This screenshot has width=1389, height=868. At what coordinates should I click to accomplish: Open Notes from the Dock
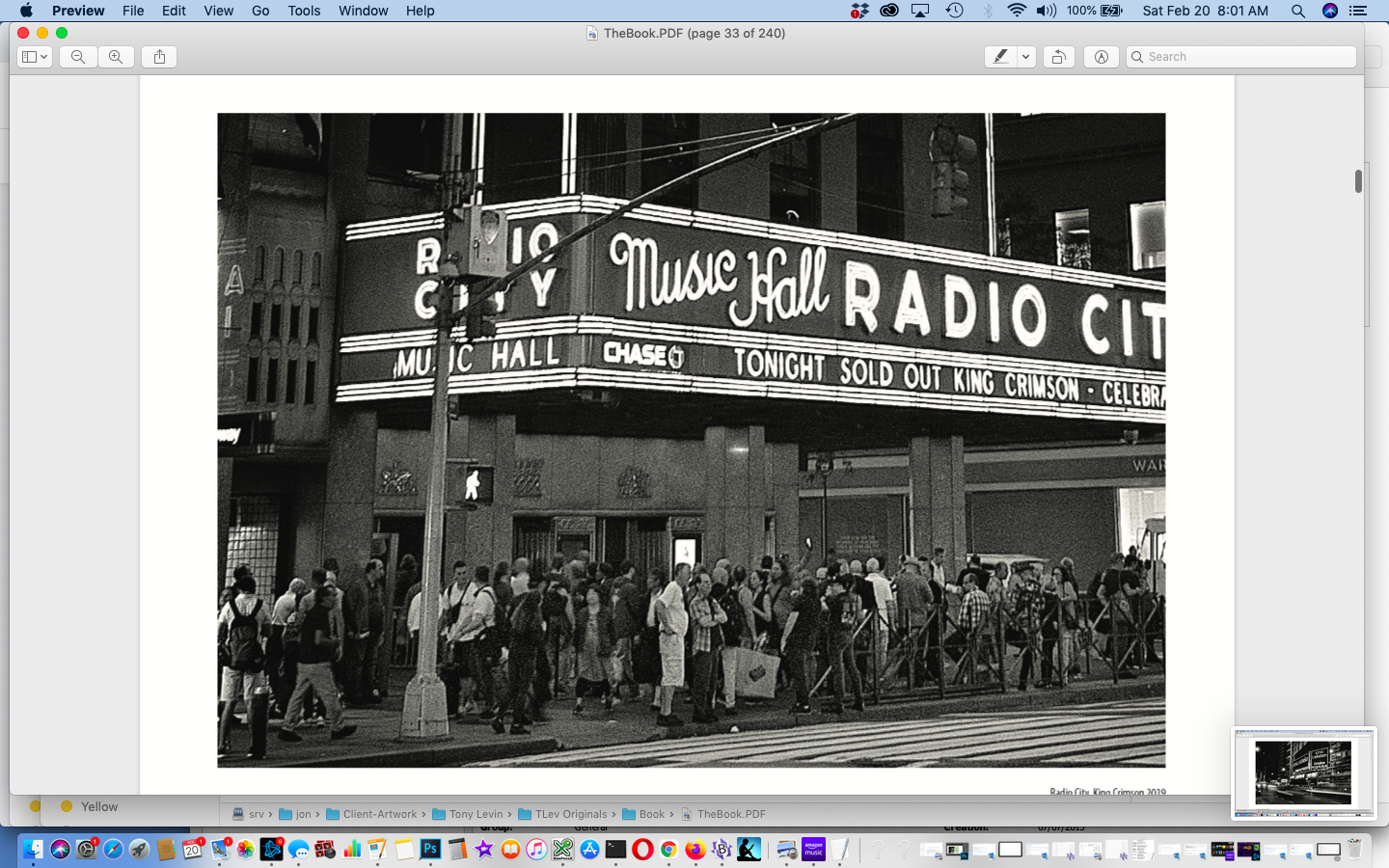[x=404, y=849]
